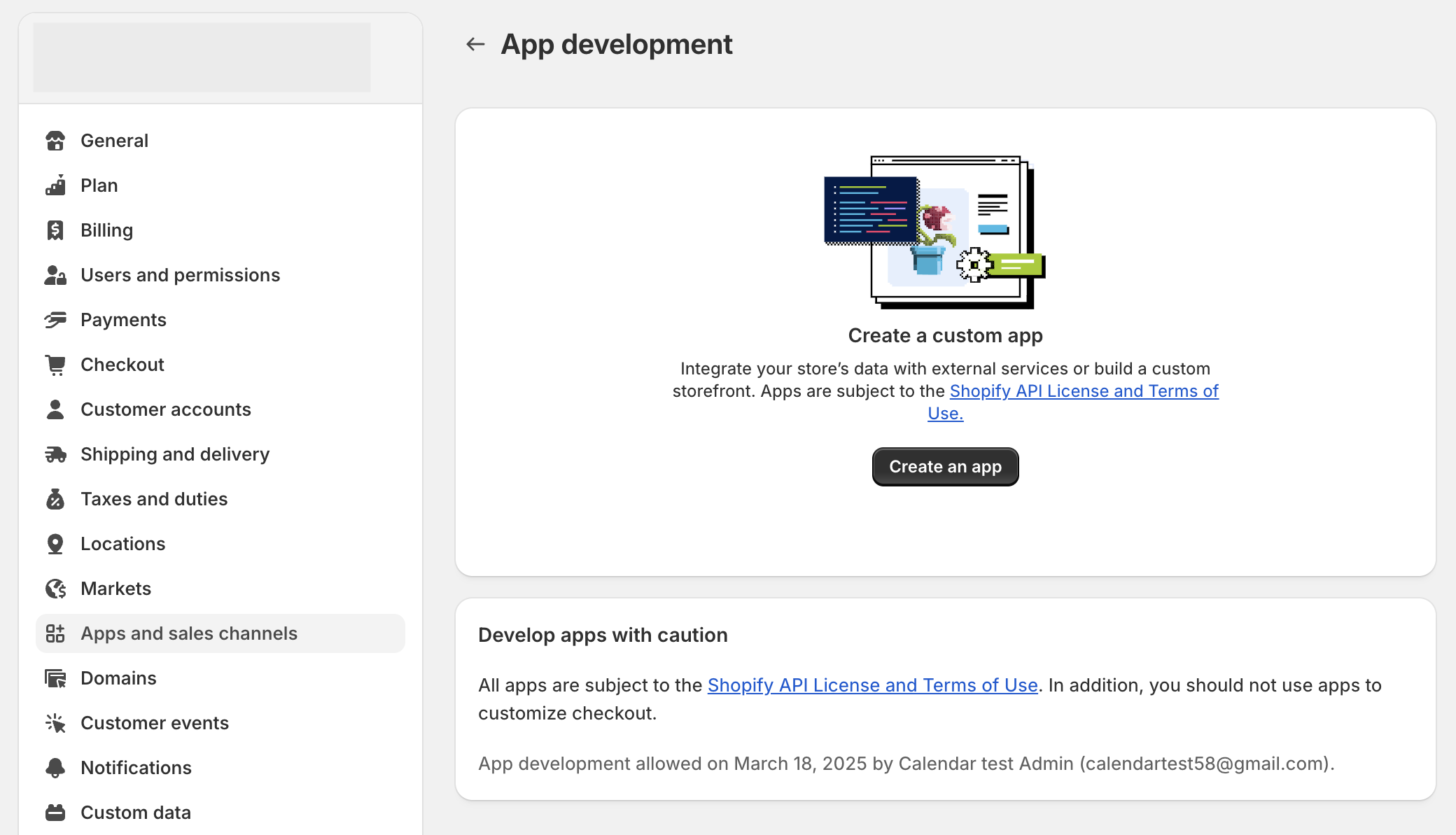
Task: Click the back arrow beside App development
Action: point(475,44)
